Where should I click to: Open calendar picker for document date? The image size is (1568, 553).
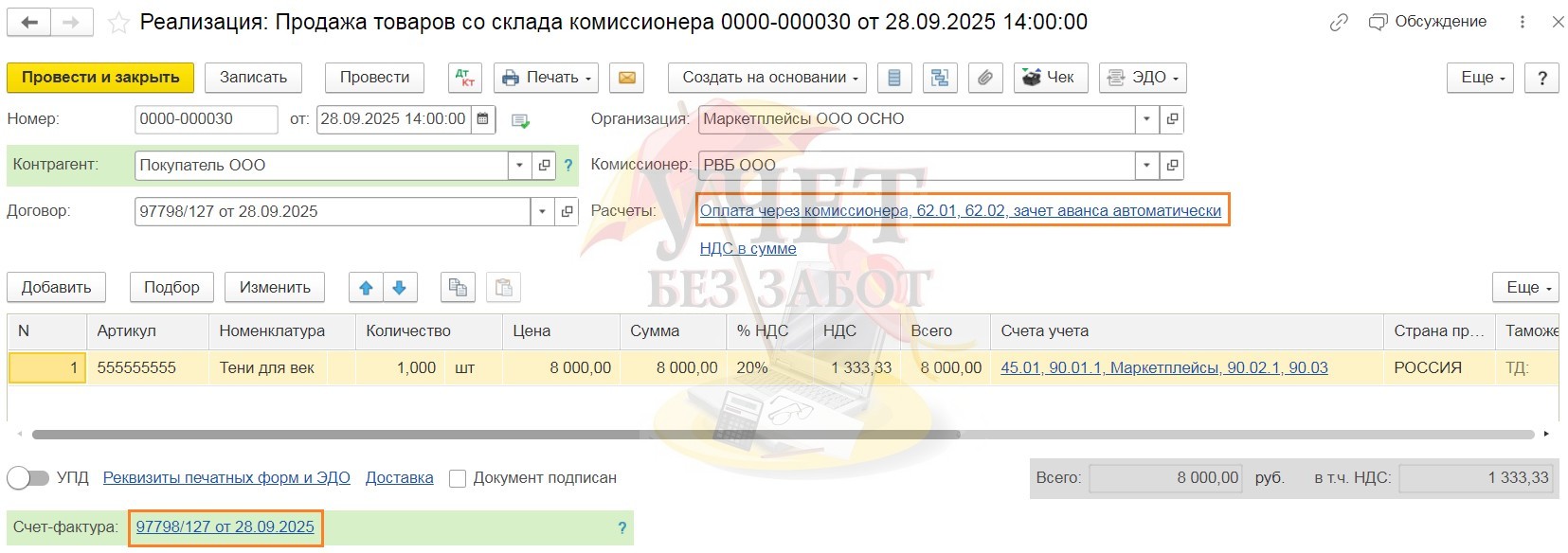(x=483, y=119)
